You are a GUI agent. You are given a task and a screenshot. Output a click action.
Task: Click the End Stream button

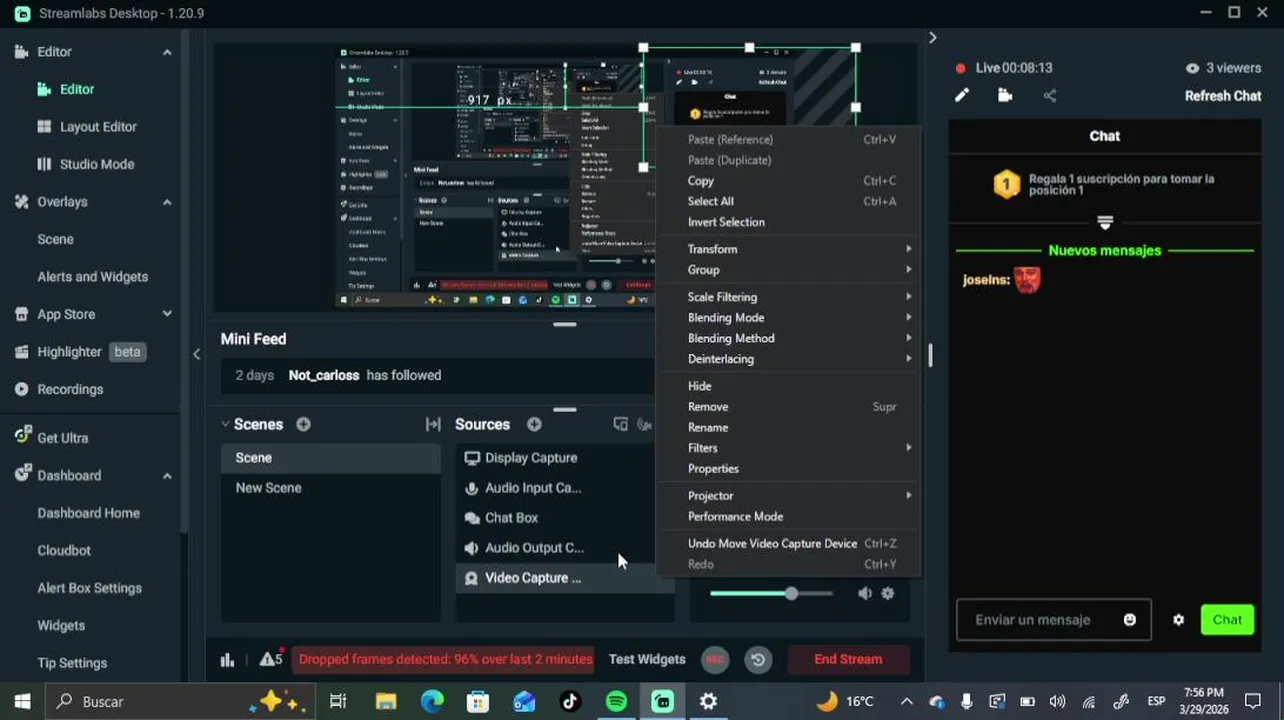pyautogui.click(x=848, y=659)
